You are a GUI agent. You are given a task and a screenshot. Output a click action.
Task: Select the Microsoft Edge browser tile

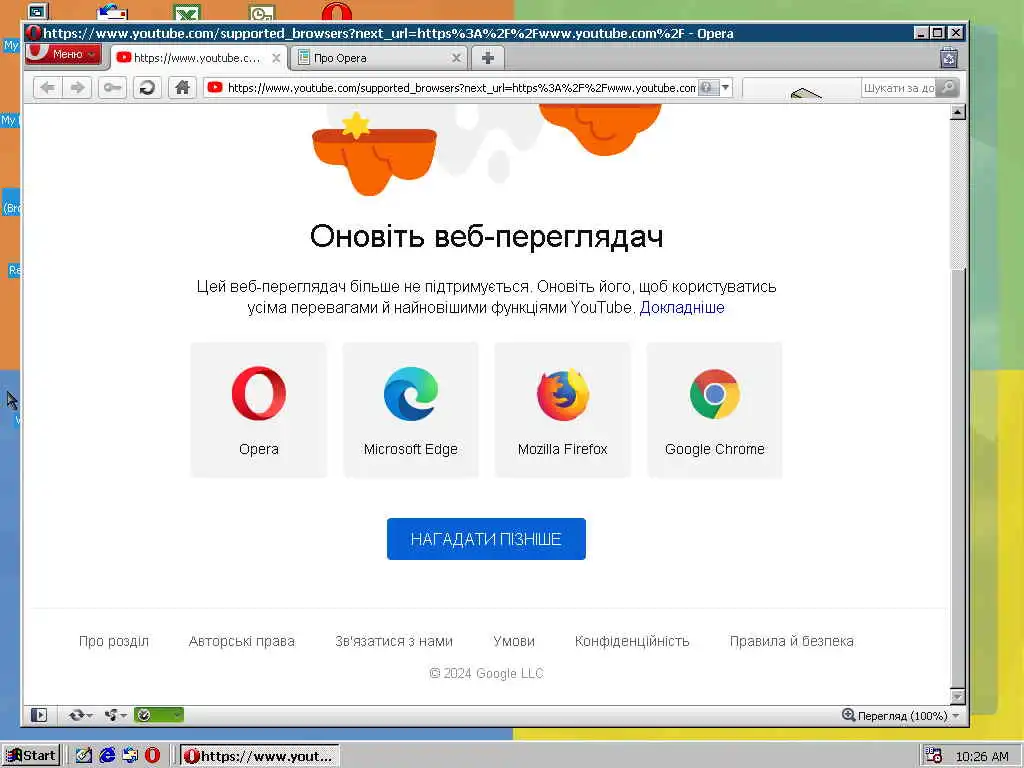point(411,409)
